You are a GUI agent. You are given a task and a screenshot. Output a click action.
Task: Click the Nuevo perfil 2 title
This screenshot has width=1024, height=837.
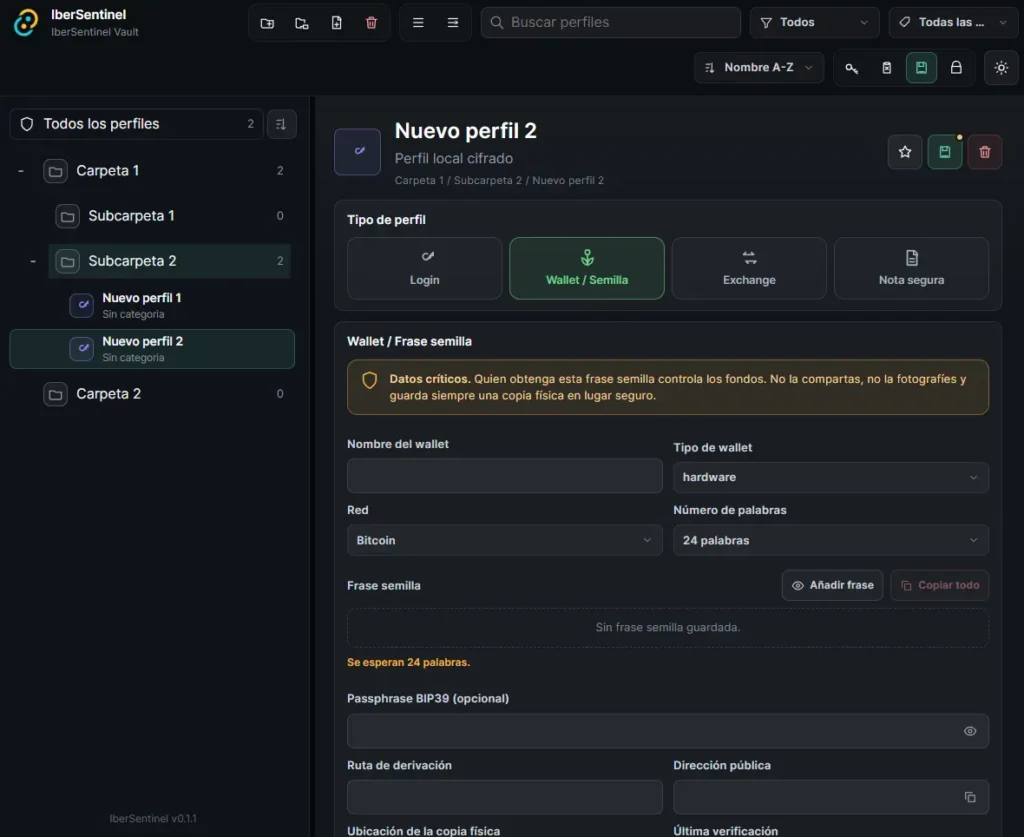click(466, 131)
